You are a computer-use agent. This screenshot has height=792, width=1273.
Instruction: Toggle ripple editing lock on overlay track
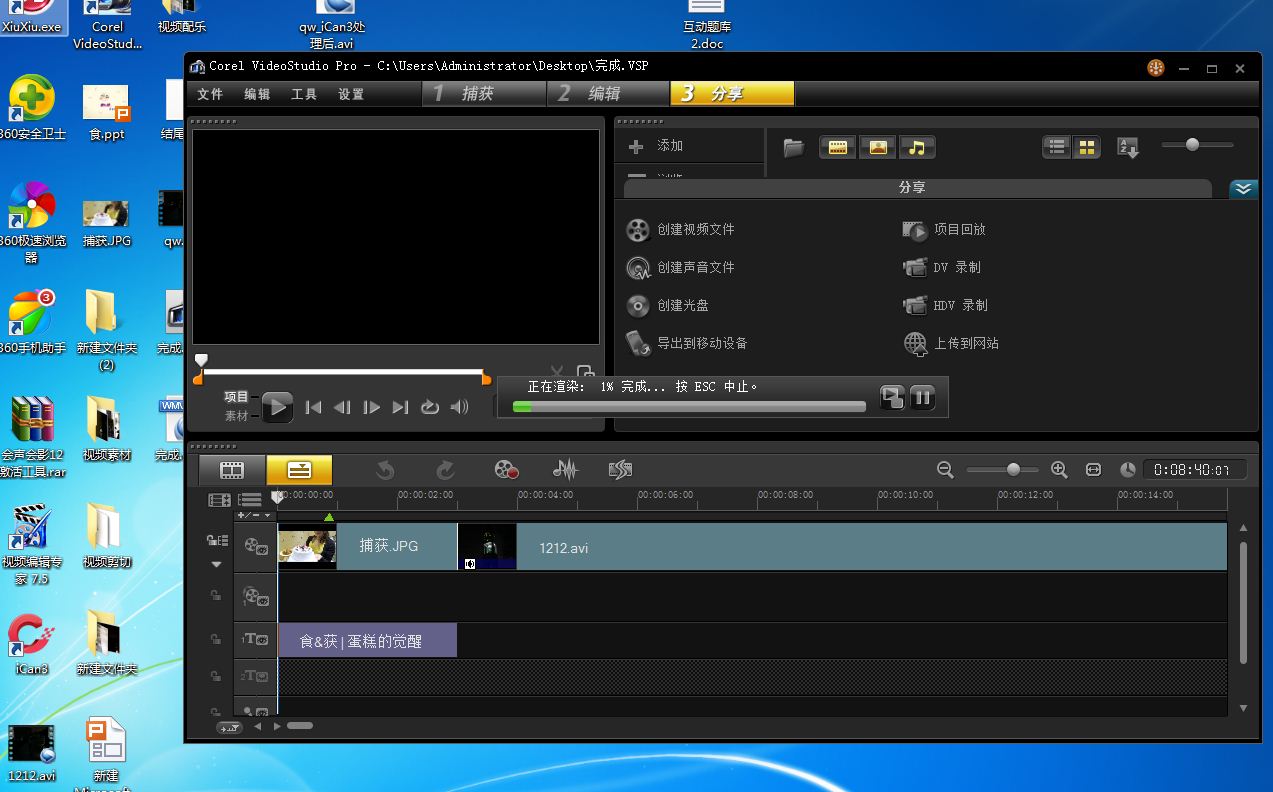(x=215, y=596)
